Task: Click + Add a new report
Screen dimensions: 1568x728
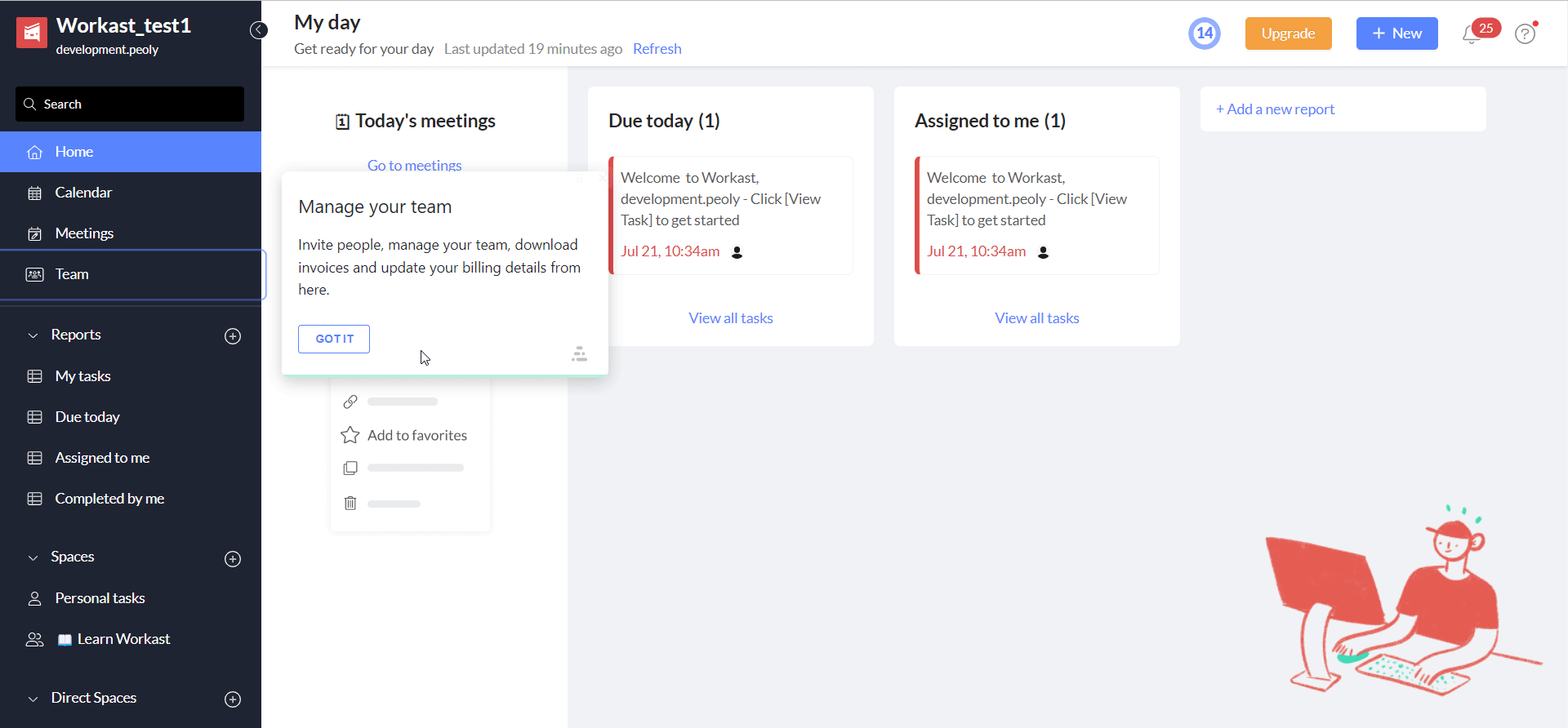Action: pyautogui.click(x=1275, y=109)
